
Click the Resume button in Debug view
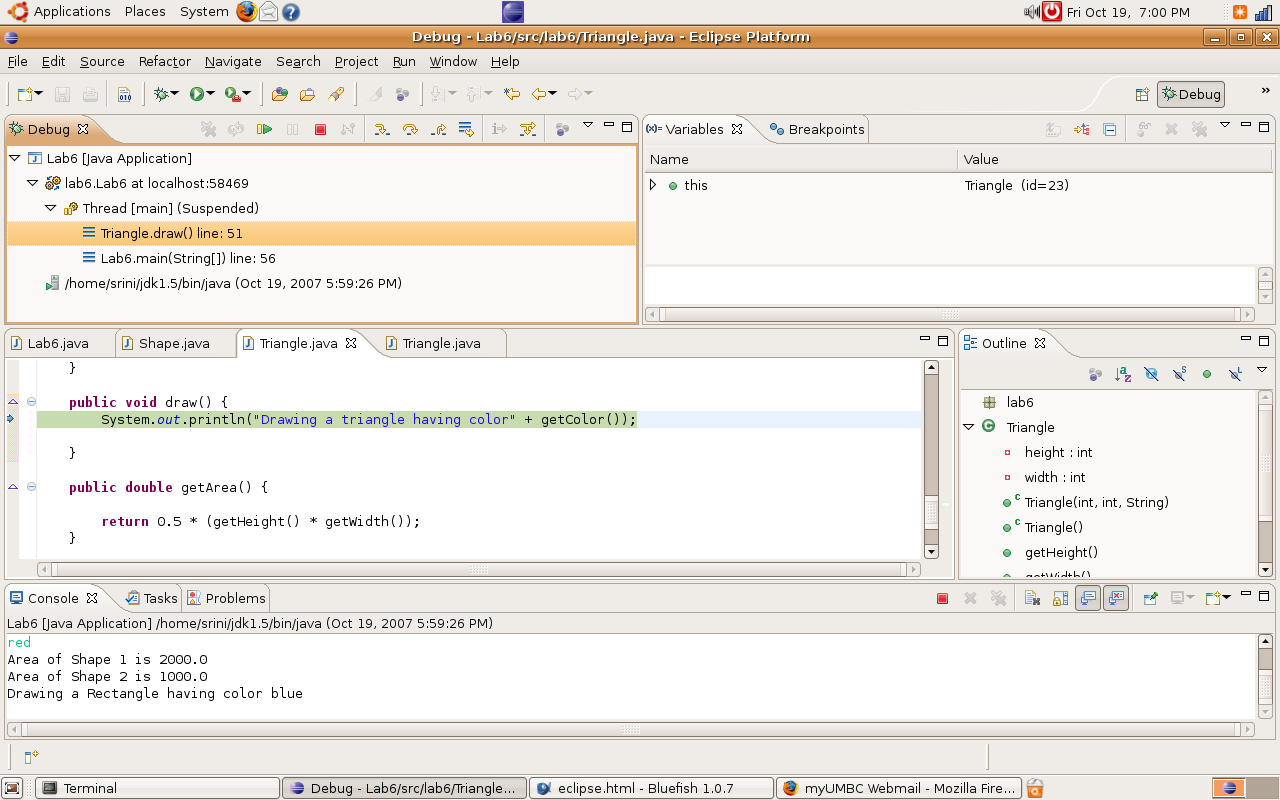point(265,129)
